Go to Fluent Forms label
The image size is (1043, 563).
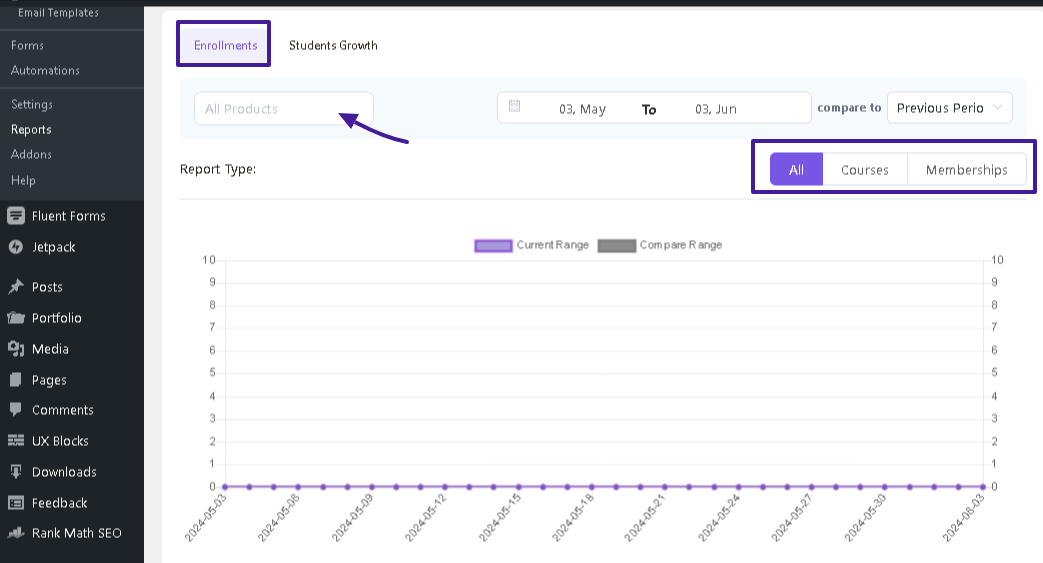pos(69,216)
